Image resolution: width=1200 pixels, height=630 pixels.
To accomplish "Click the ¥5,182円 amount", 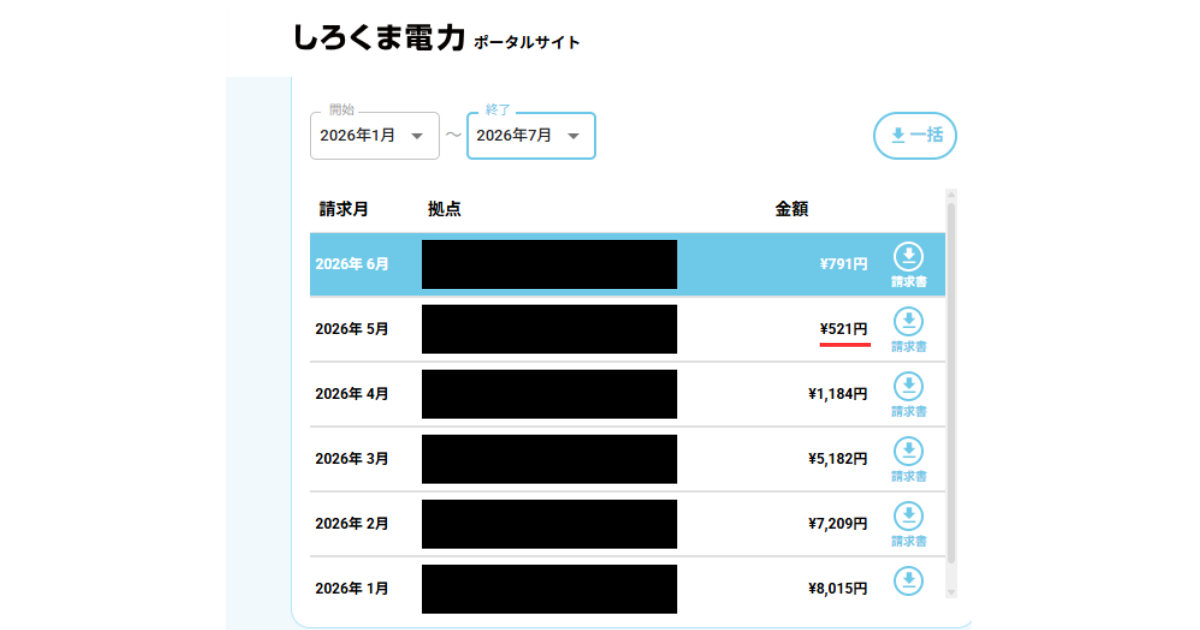I will [838, 459].
